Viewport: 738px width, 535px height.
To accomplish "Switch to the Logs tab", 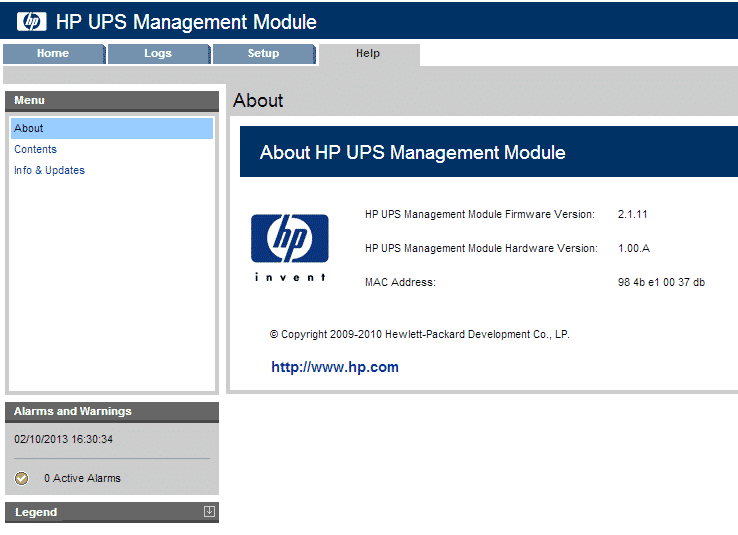I will tap(159, 54).
